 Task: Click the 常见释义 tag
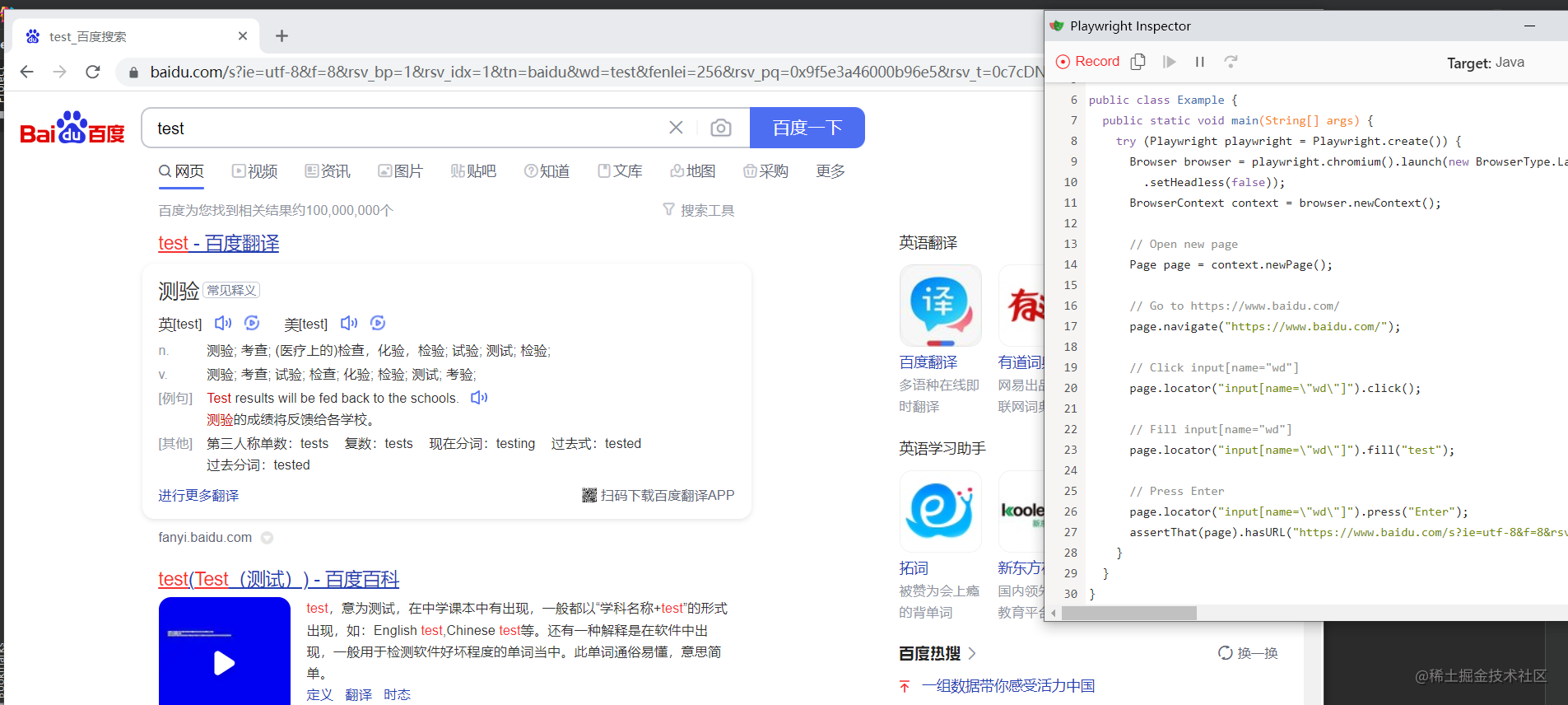(231, 290)
